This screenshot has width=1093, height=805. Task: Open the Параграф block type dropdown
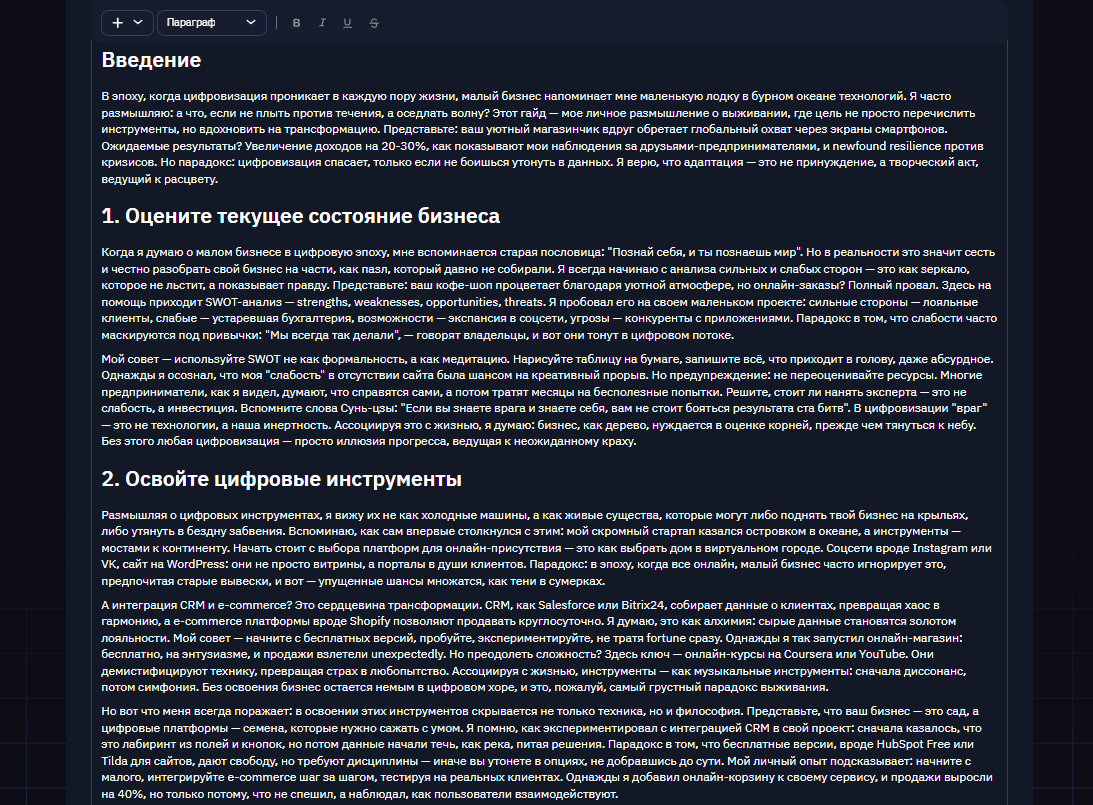(x=210, y=21)
